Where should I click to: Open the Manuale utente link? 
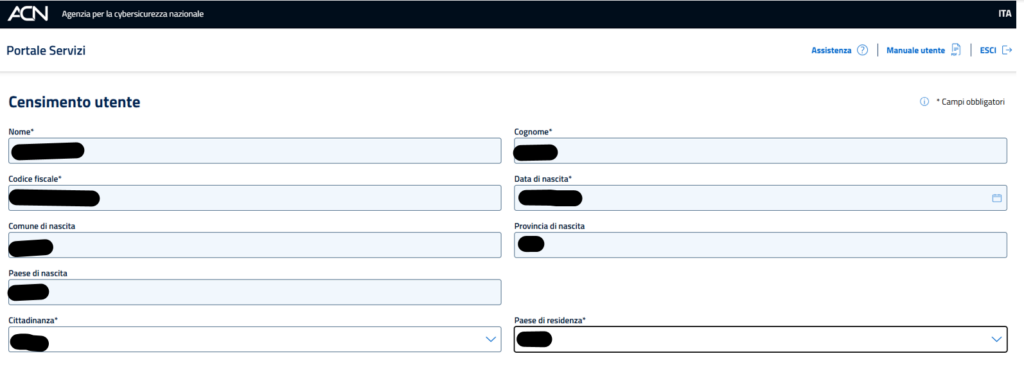click(916, 50)
